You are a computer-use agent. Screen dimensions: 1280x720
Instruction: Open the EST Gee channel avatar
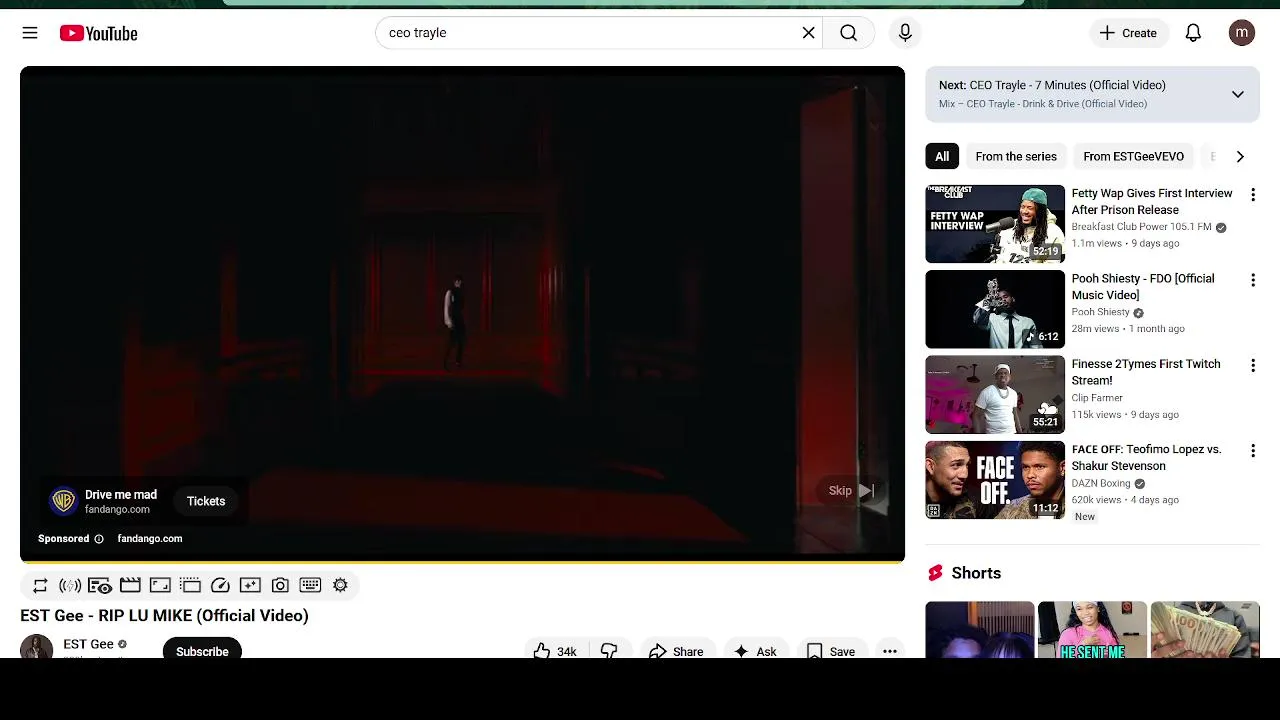tap(36, 647)
